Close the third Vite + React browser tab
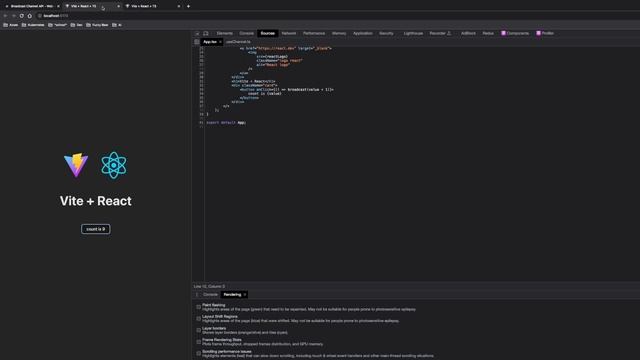 point(179,6)
